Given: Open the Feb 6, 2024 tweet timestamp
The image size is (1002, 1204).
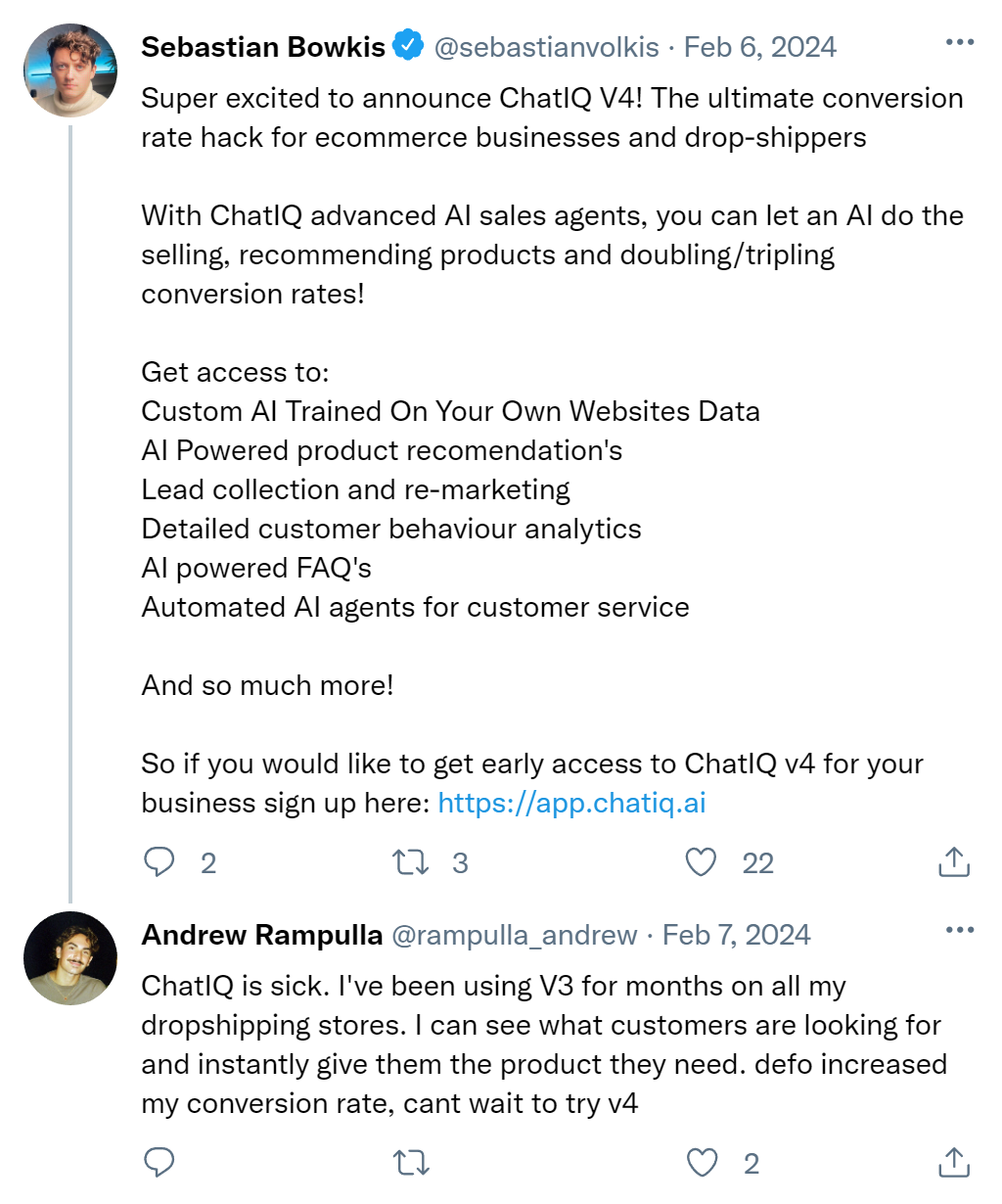Looking at the screenshot, I should 760,47.
